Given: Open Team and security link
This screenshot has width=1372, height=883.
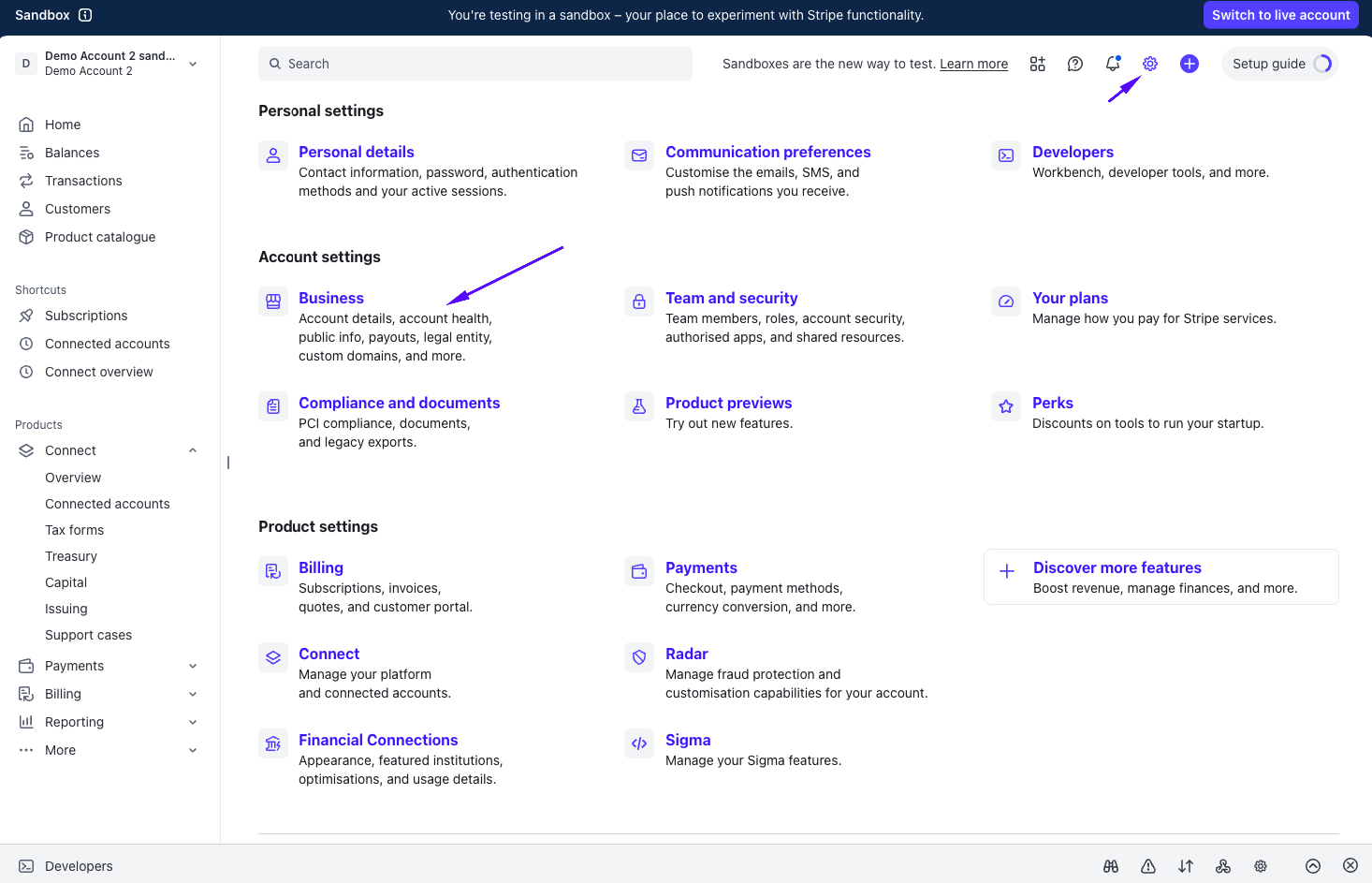Looking at the screenshot, I should point(732,298).
